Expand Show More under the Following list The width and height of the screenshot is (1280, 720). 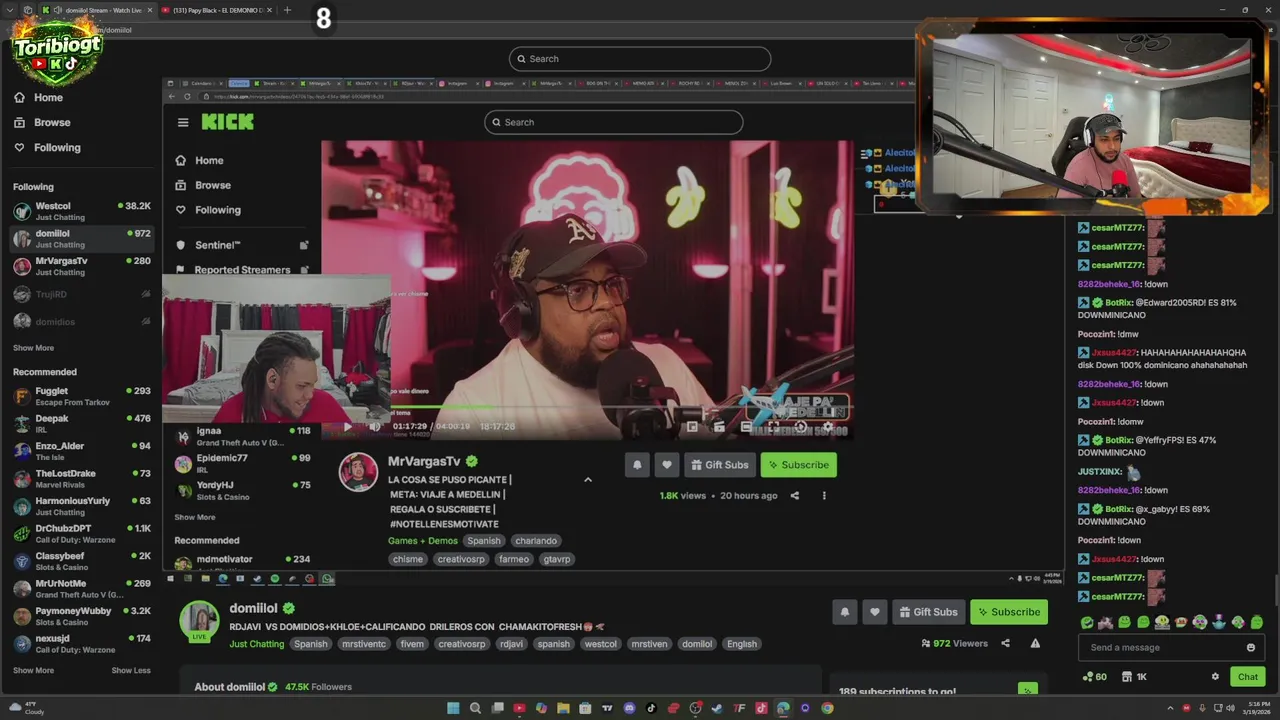pyautogui.click(x=33, y=348)
